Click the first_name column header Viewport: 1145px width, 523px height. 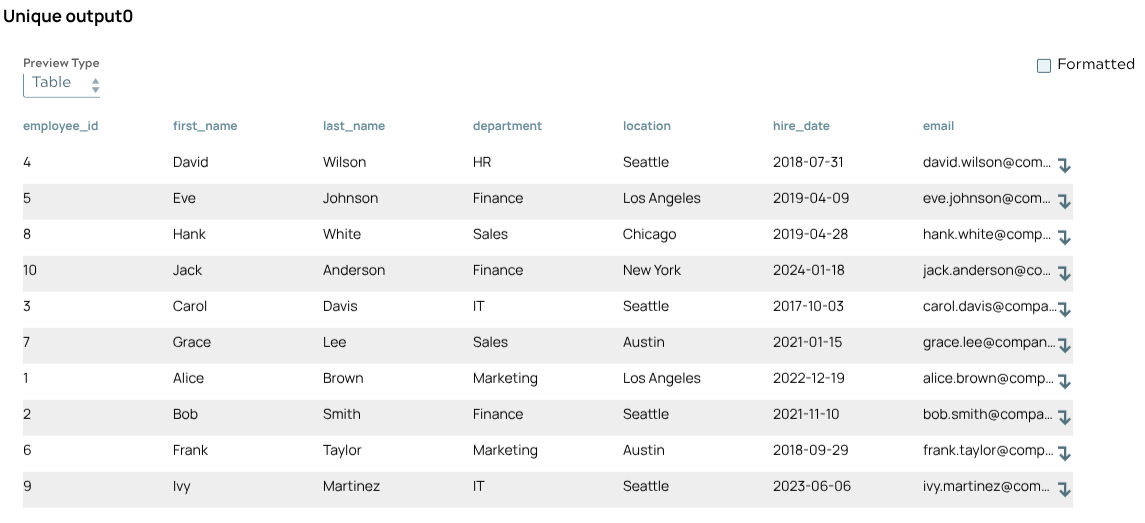pos(204,126)
